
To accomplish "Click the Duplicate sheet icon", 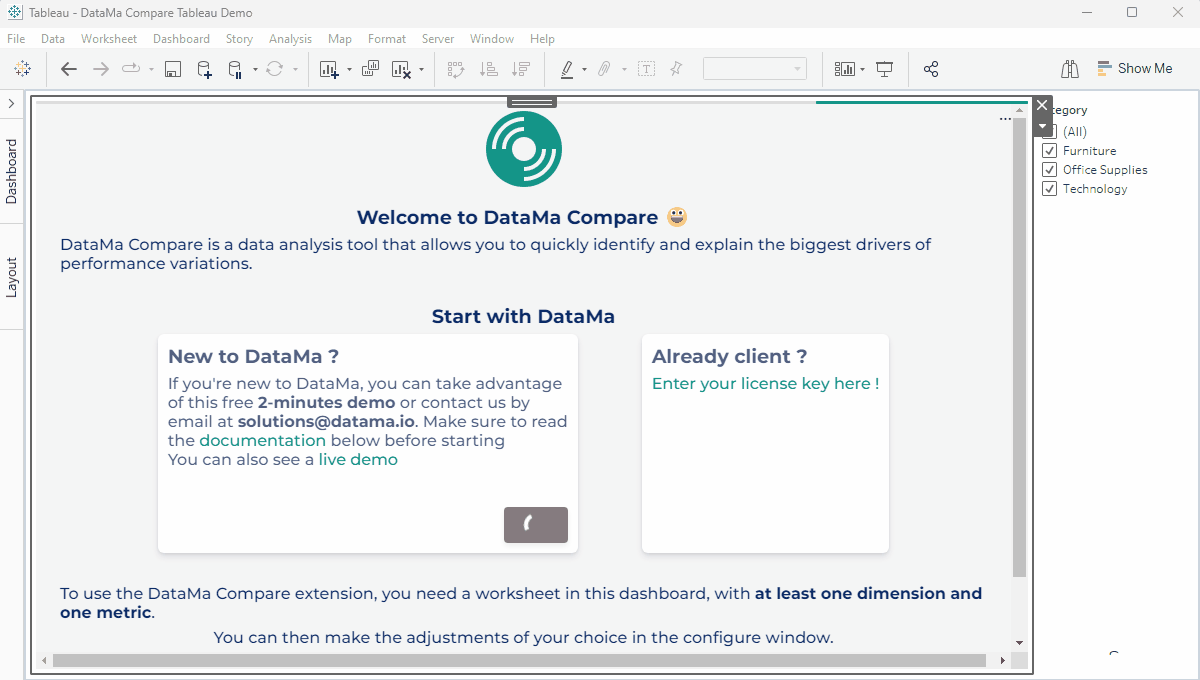I will pyautogui.click(x=370, y=69).
